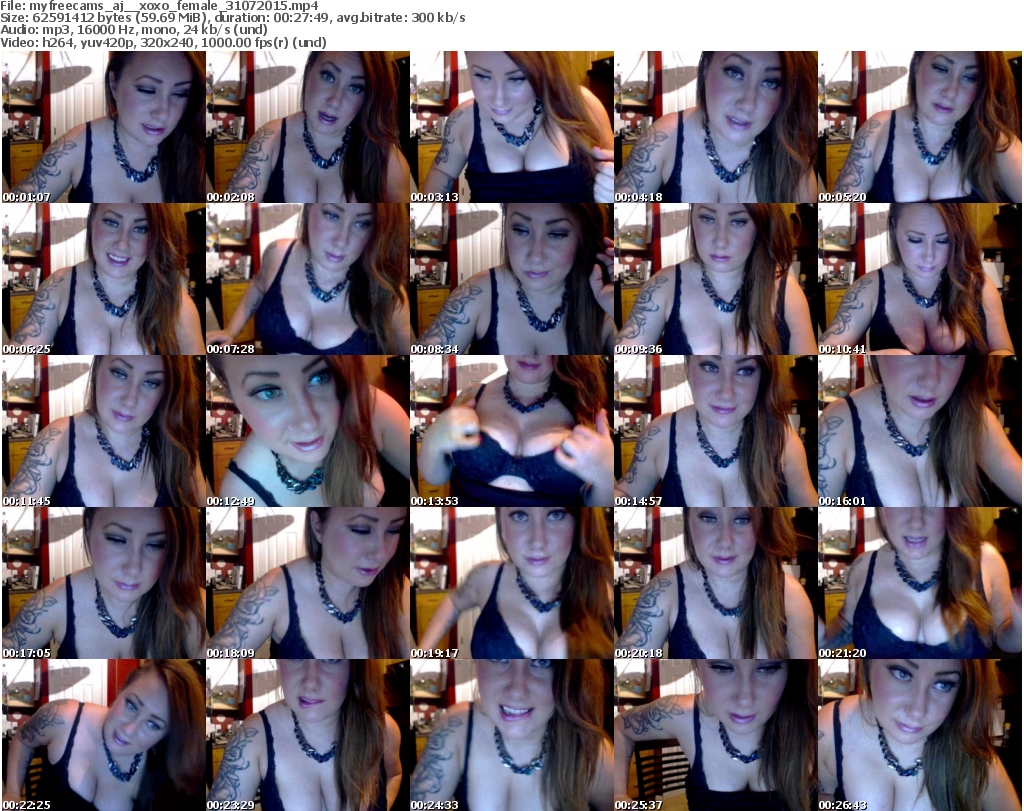Select the thumbnail stamped 00:05:20

tap(920, 127)
